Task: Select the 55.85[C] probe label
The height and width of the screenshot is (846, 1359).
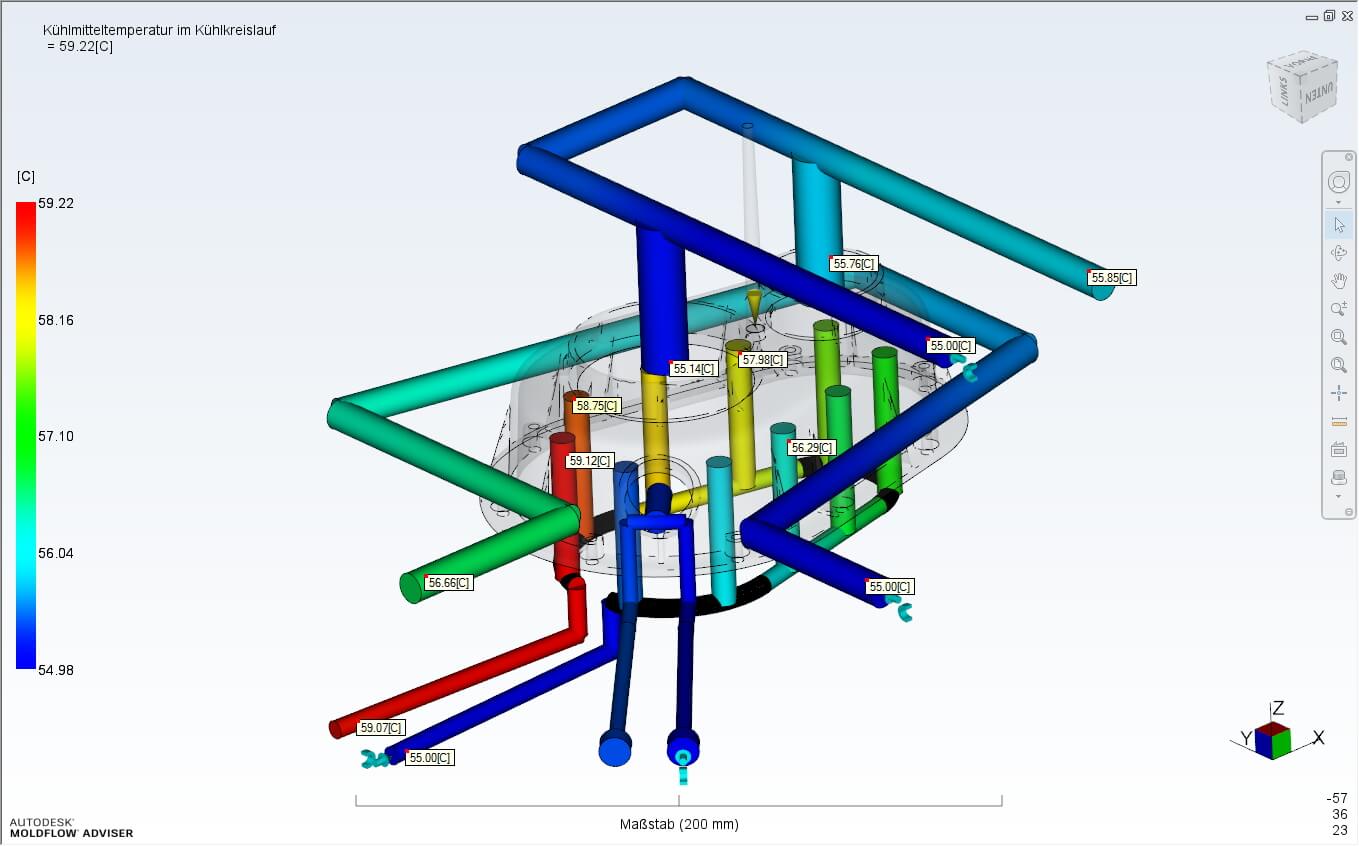Action: tap(1112, 278)
